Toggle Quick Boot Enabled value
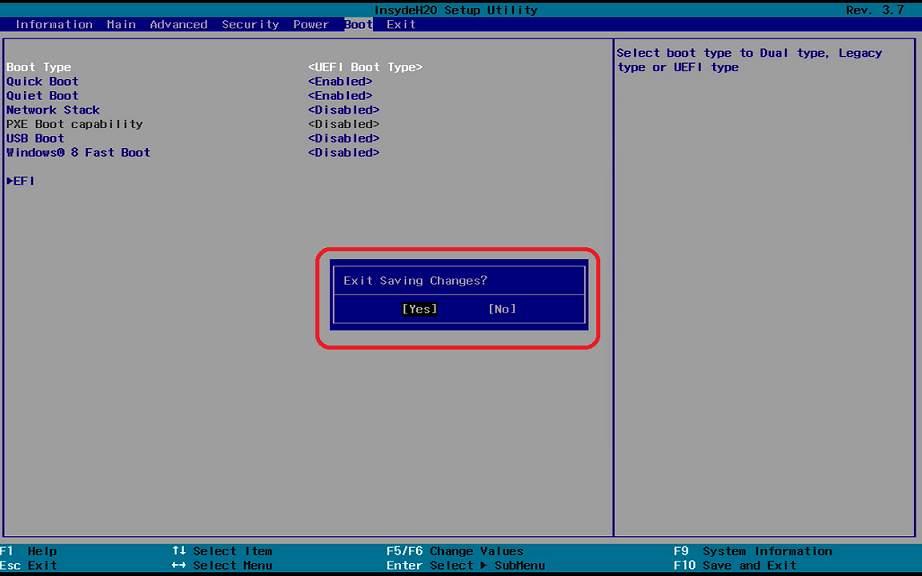This screenshot has height=576, width=922. [340, 82]
